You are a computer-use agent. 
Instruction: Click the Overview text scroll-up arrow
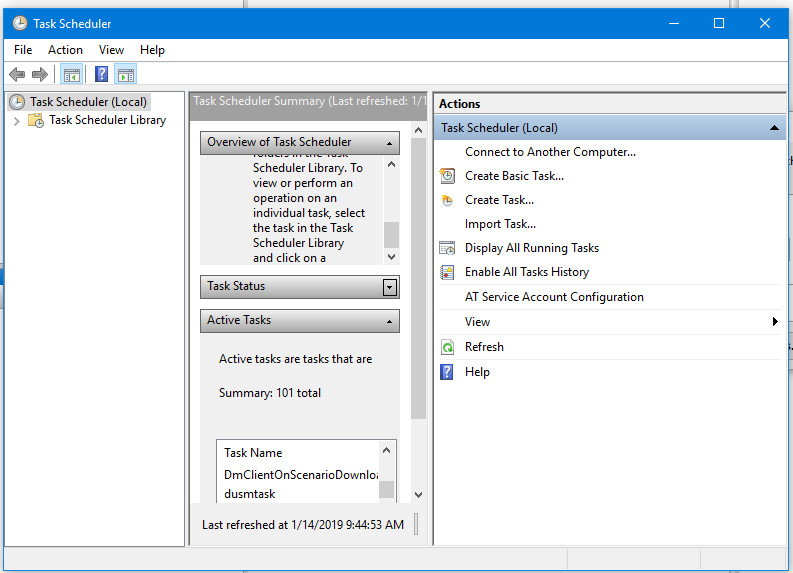pyautogui.click(x=391, y=164)
